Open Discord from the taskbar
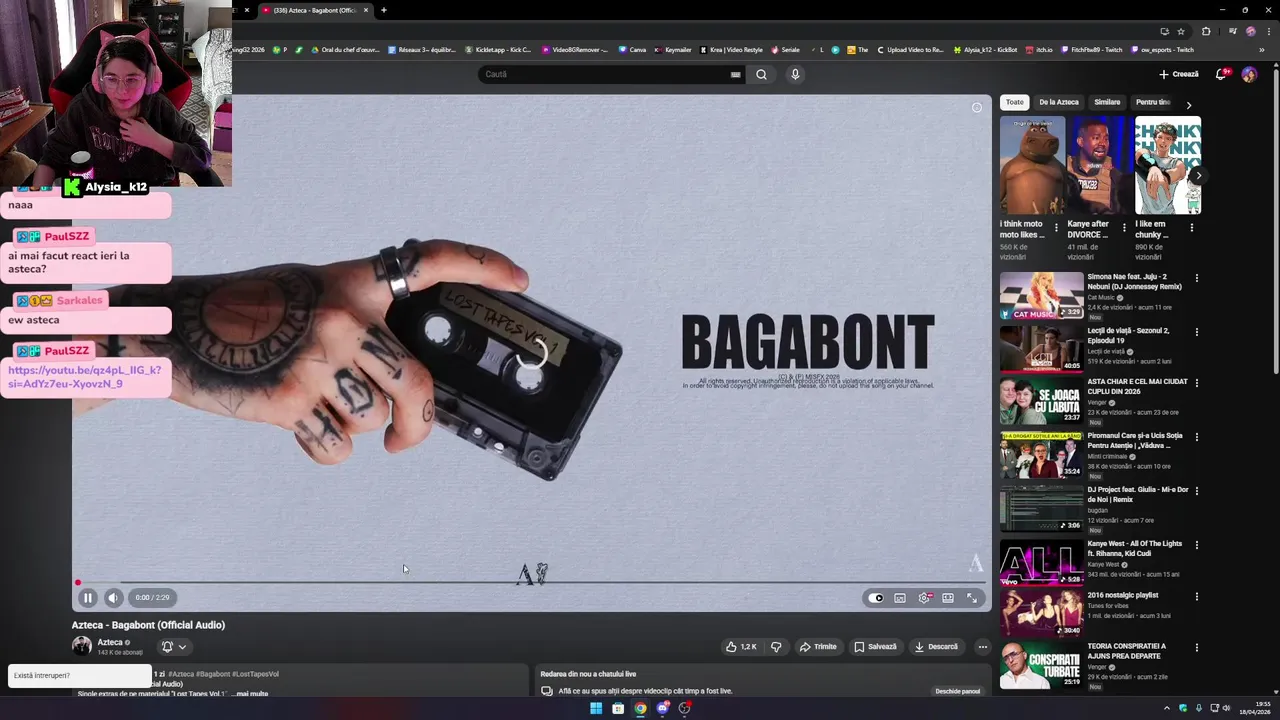Image resolution: width=1280 pixels, height=720 pixels. click(662, 708)
